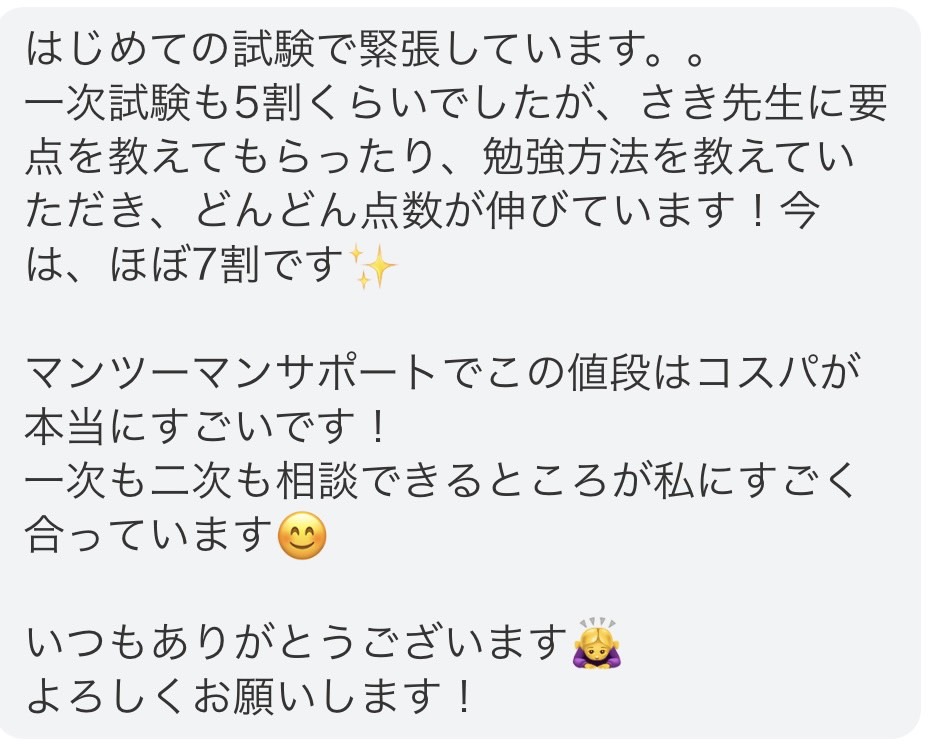Image resolution: width=929 pixels, height=755 pixels.
Task: Click the phrase 一次試験も5割くらいでしたが
Action: coord(302,103)
